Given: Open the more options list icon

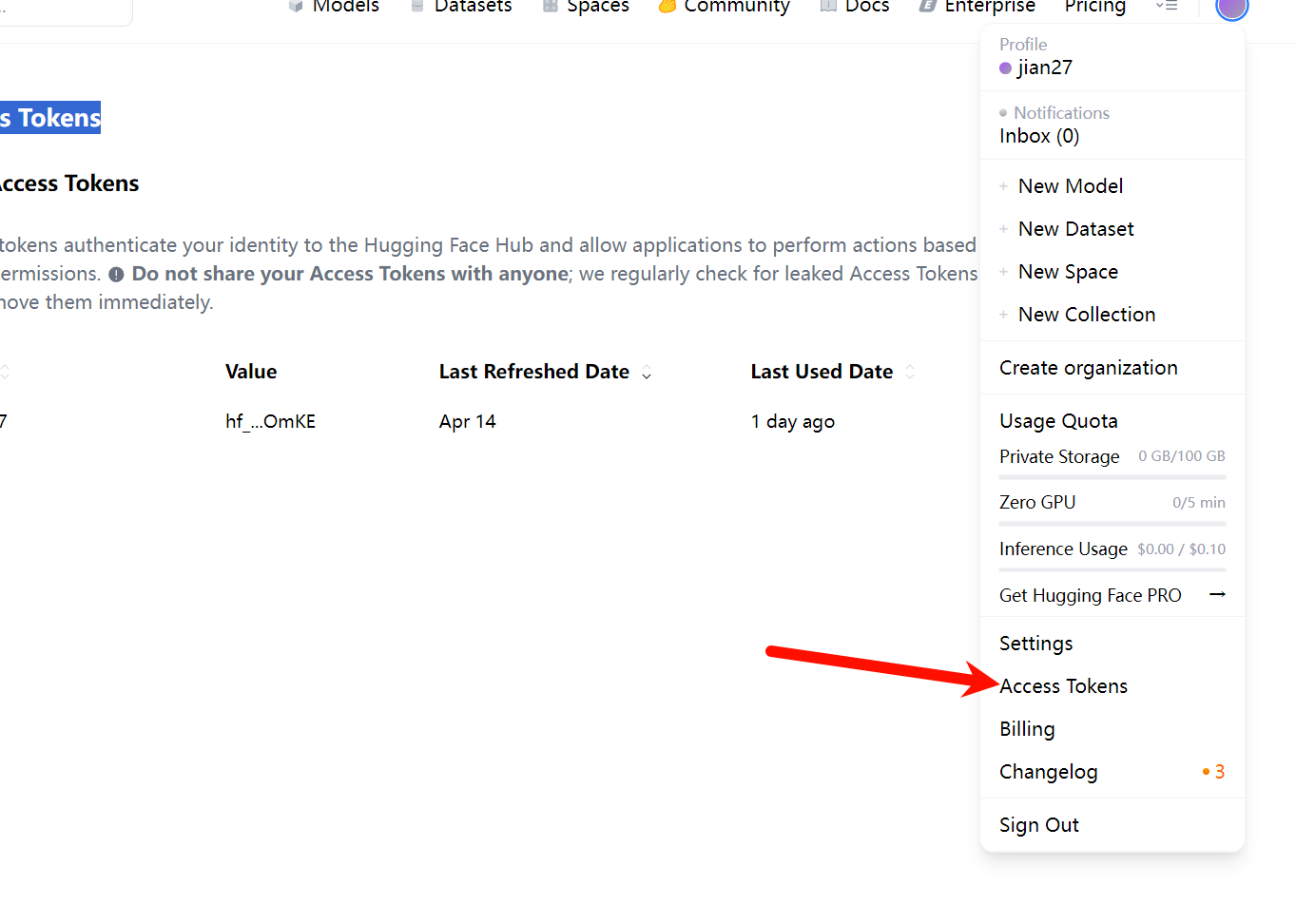Looking at the screenshot, I should pos(1167,6).
